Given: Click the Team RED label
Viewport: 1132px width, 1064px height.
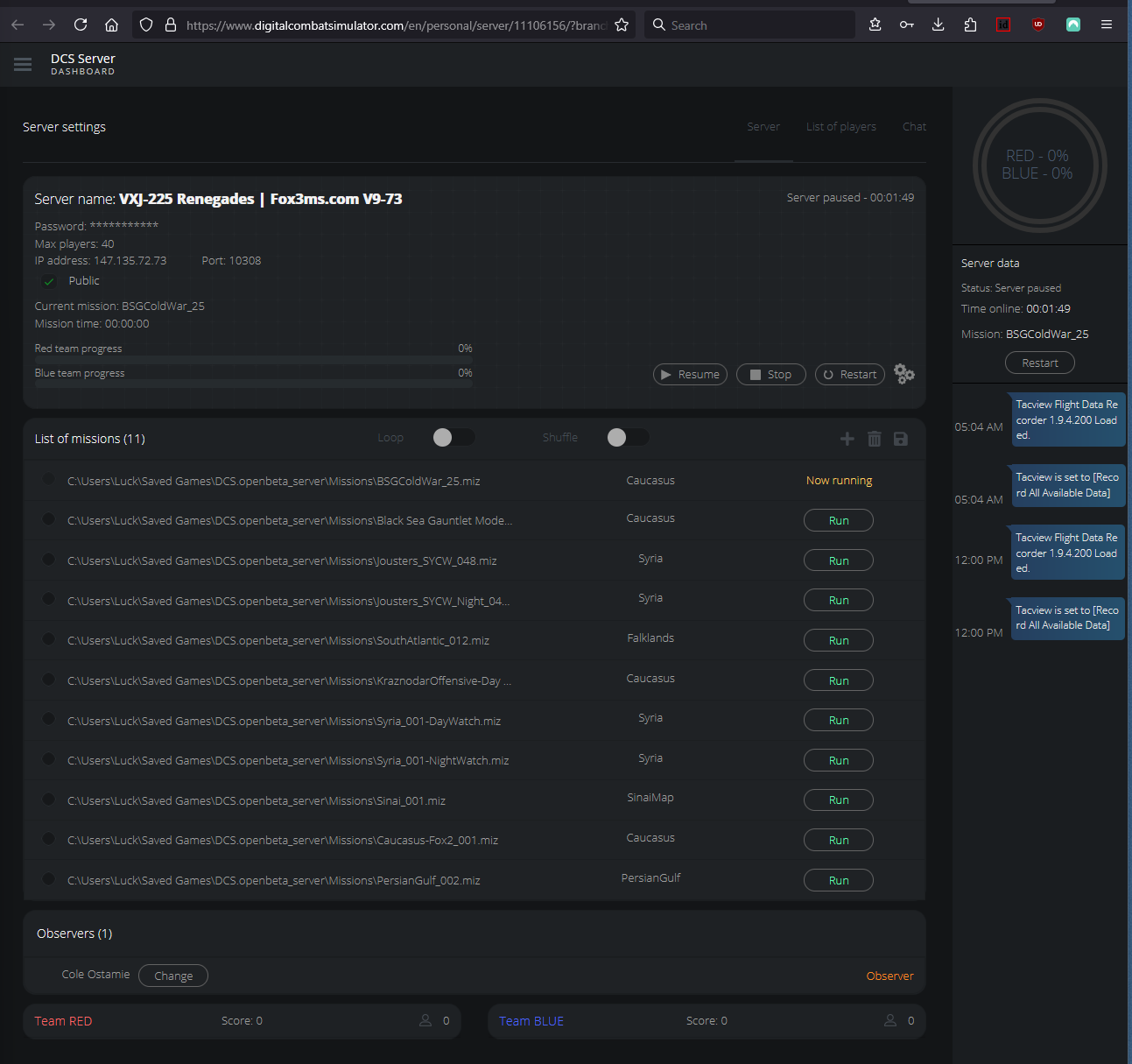Looking at the screenshot, I should 63,1021.
